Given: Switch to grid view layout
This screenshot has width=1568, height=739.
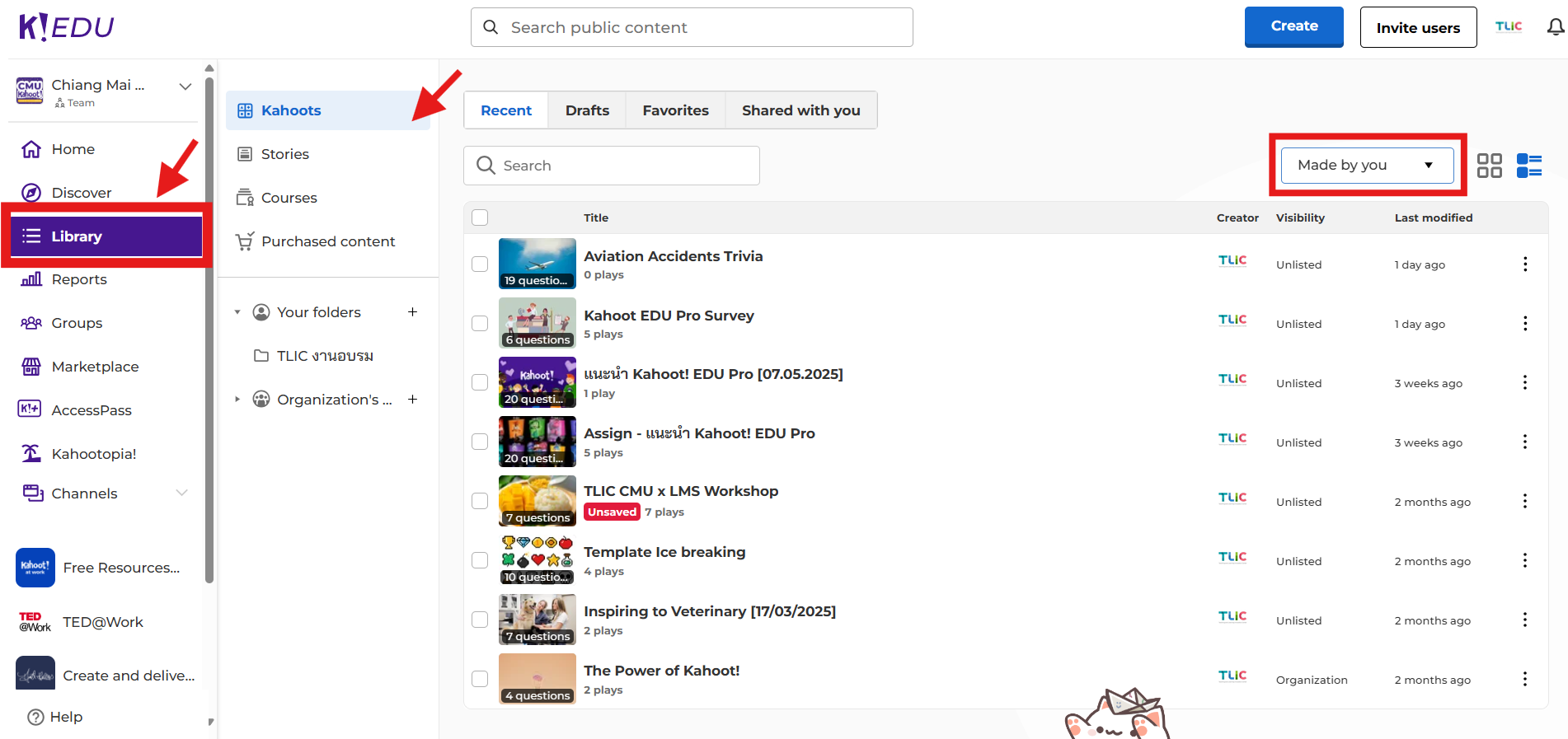Looking at the screenshot, I should click(1489, 166).
